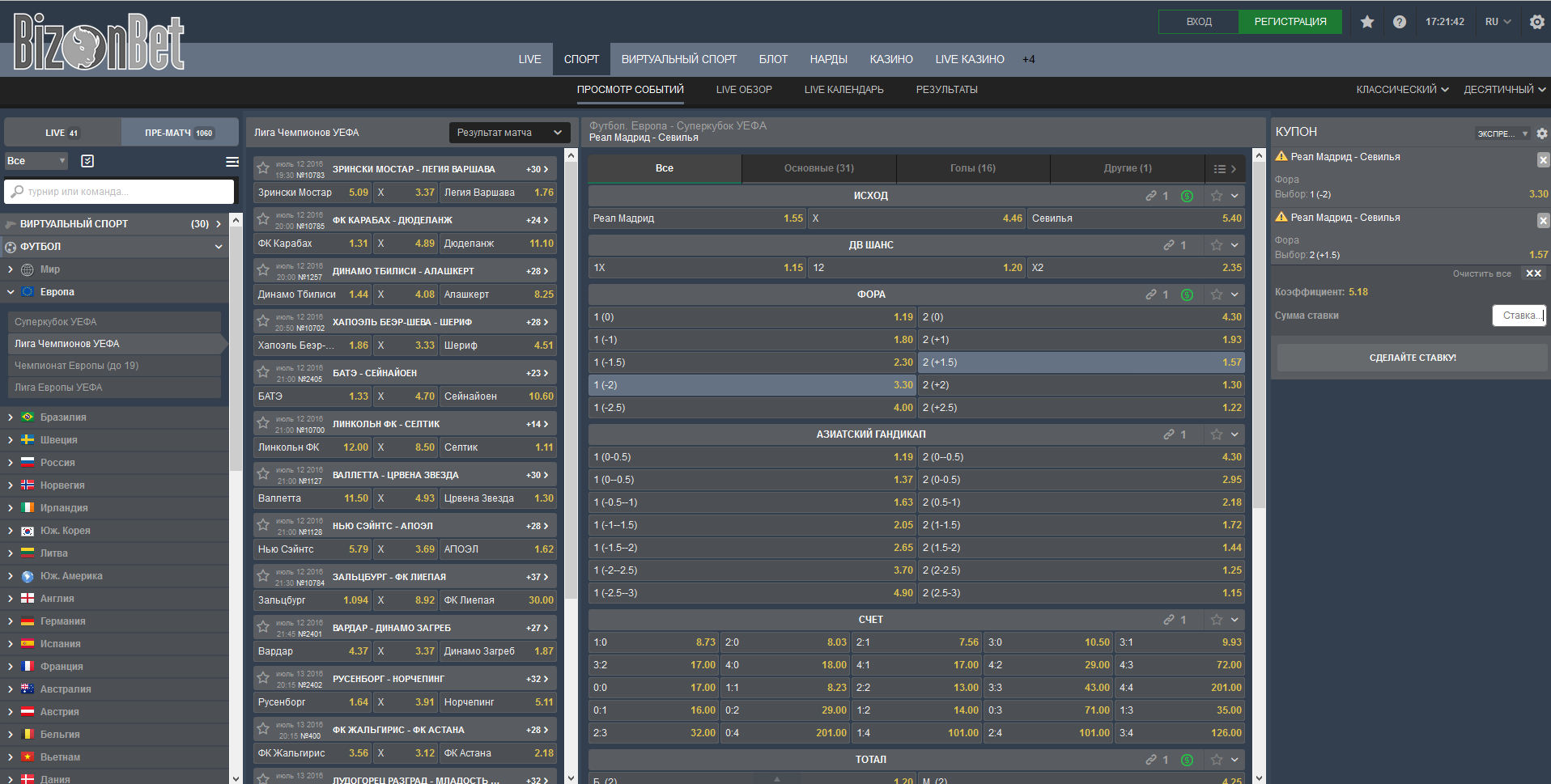Favorite Хапоэль Беэр-Шева - Шериф match

pos(263,321)
